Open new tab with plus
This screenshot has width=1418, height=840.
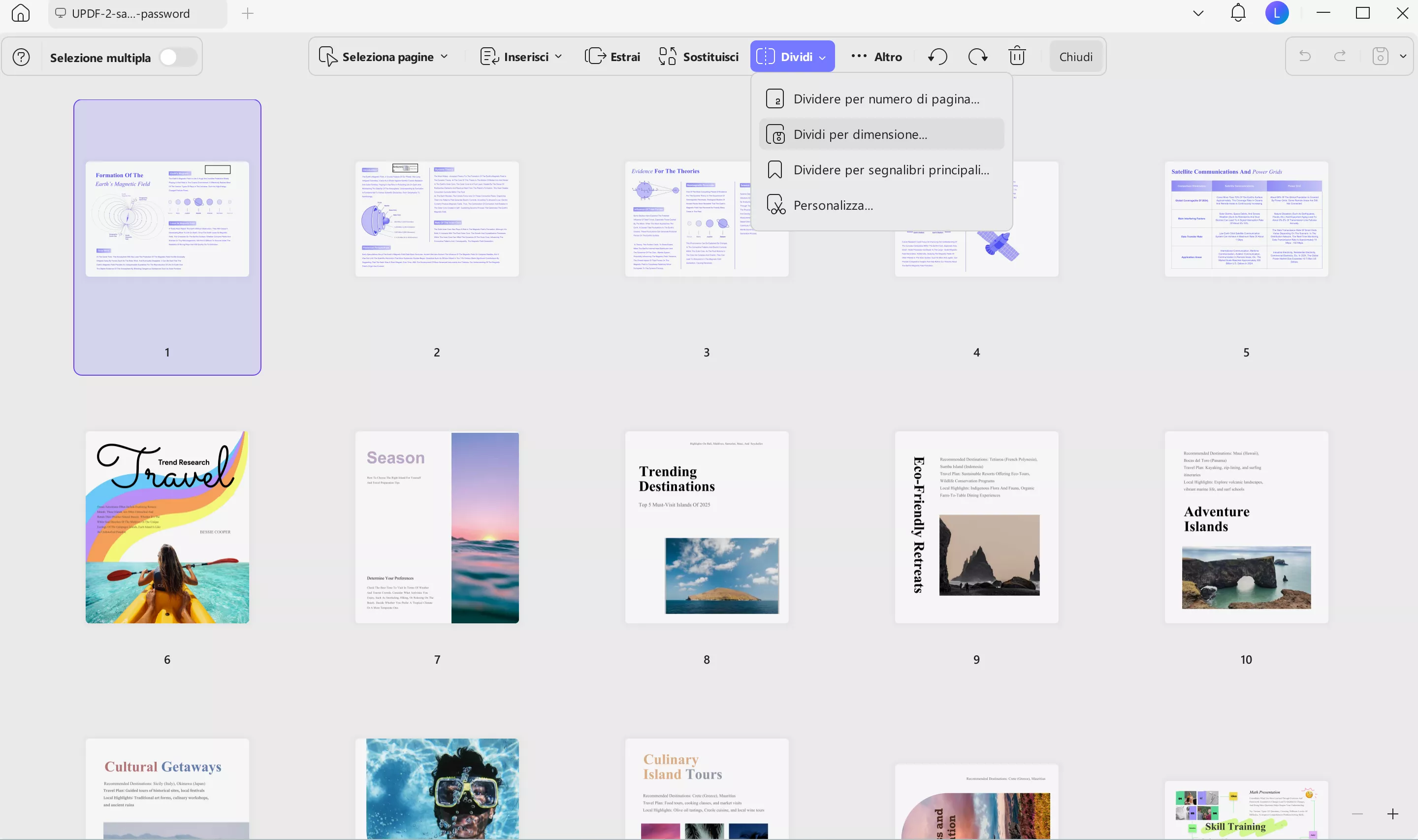tap(247, 14)
